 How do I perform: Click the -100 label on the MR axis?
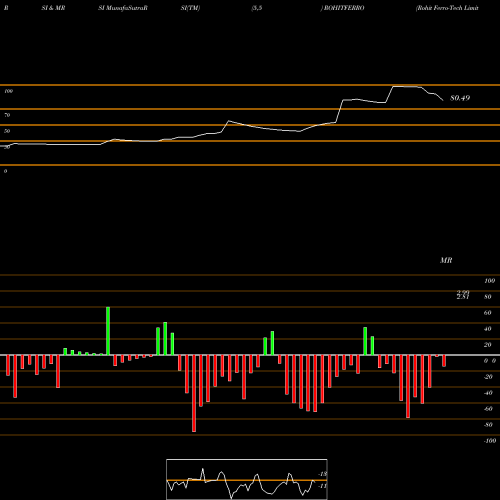point(490,441)
